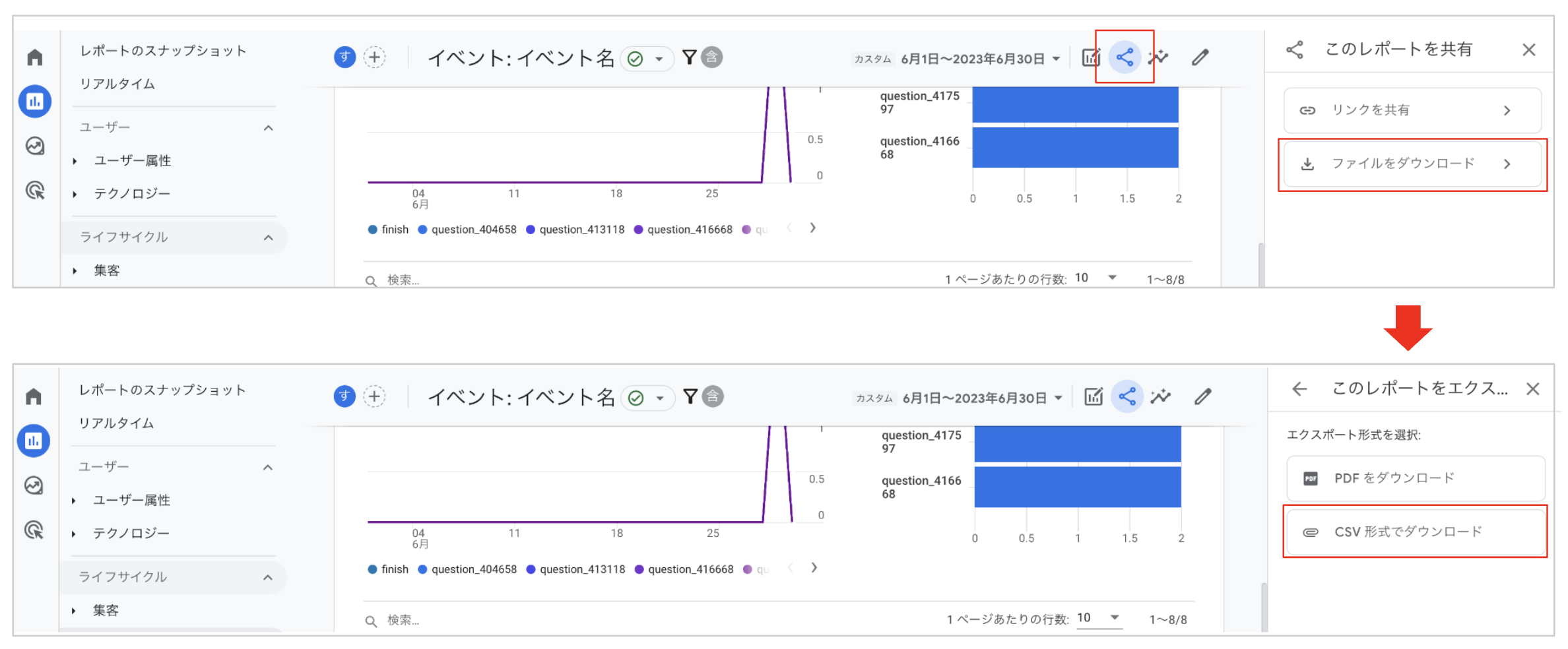The height and width of the screenshot is (649, 1568).
Task: Toggle question_404658 legend item in export-panel view
Action: point(468,569)
